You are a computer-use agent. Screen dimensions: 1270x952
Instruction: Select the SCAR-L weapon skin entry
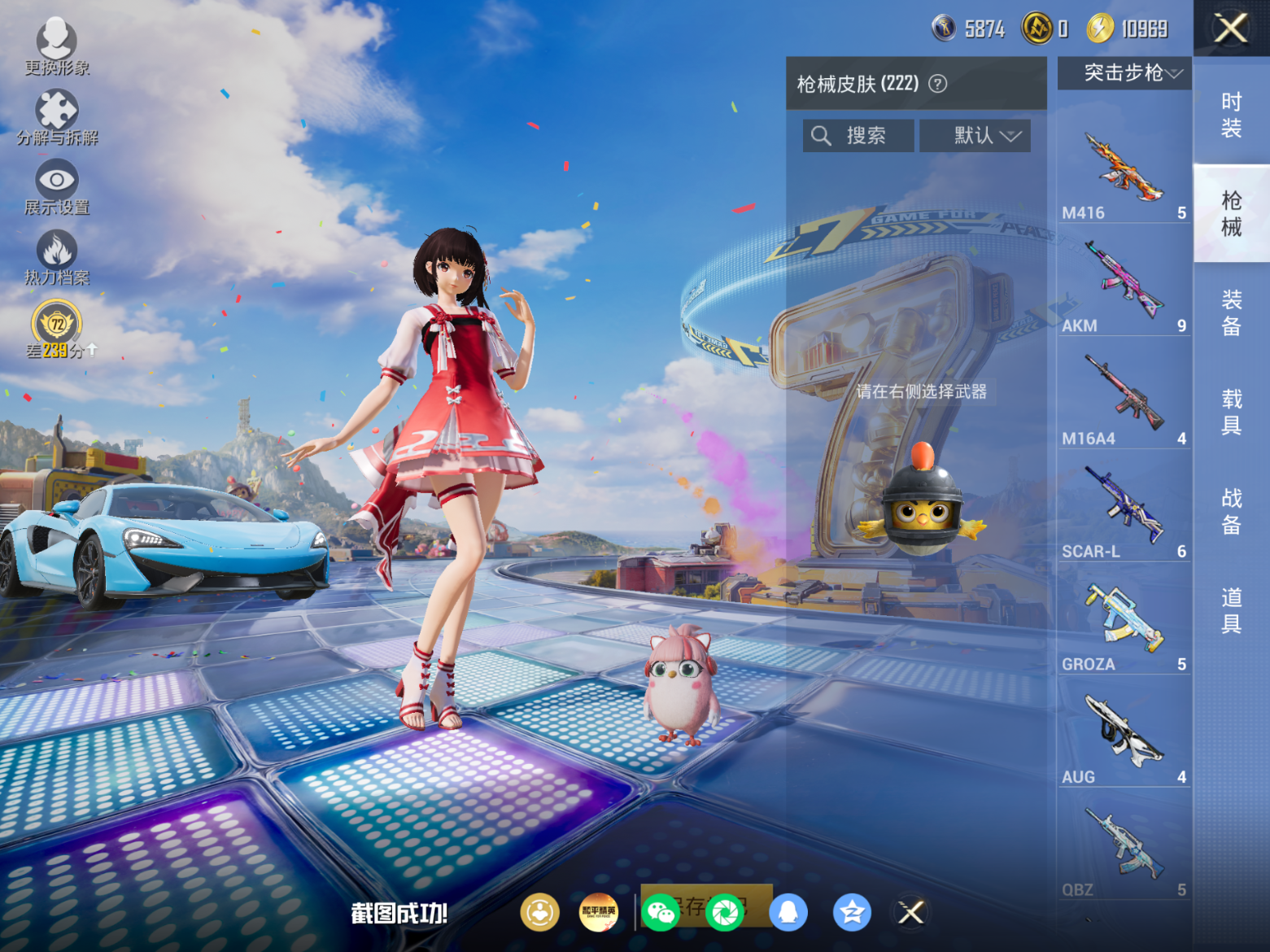click(x=1124, y=507)
